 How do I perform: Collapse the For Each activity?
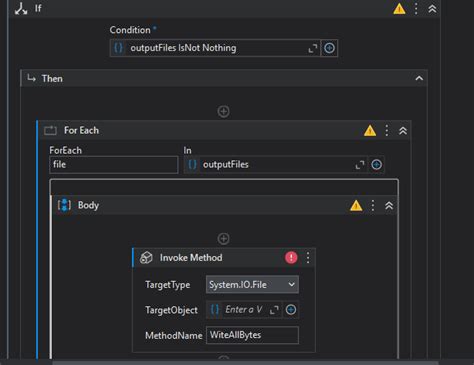coord(403,131)
